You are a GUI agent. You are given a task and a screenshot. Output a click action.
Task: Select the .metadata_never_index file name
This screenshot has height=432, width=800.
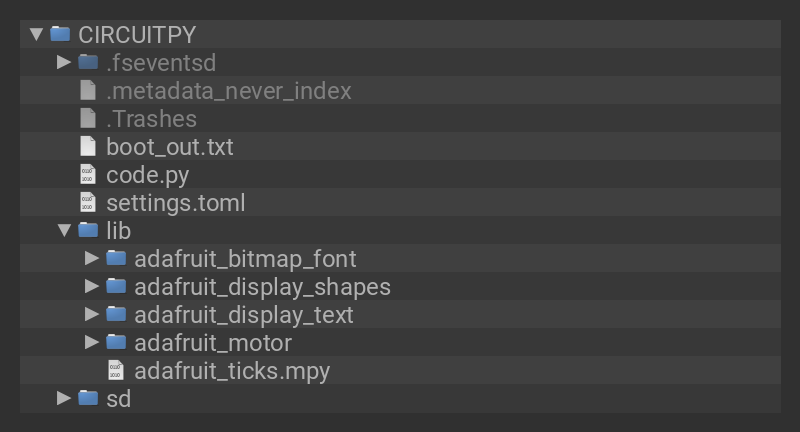pos(229,91)
